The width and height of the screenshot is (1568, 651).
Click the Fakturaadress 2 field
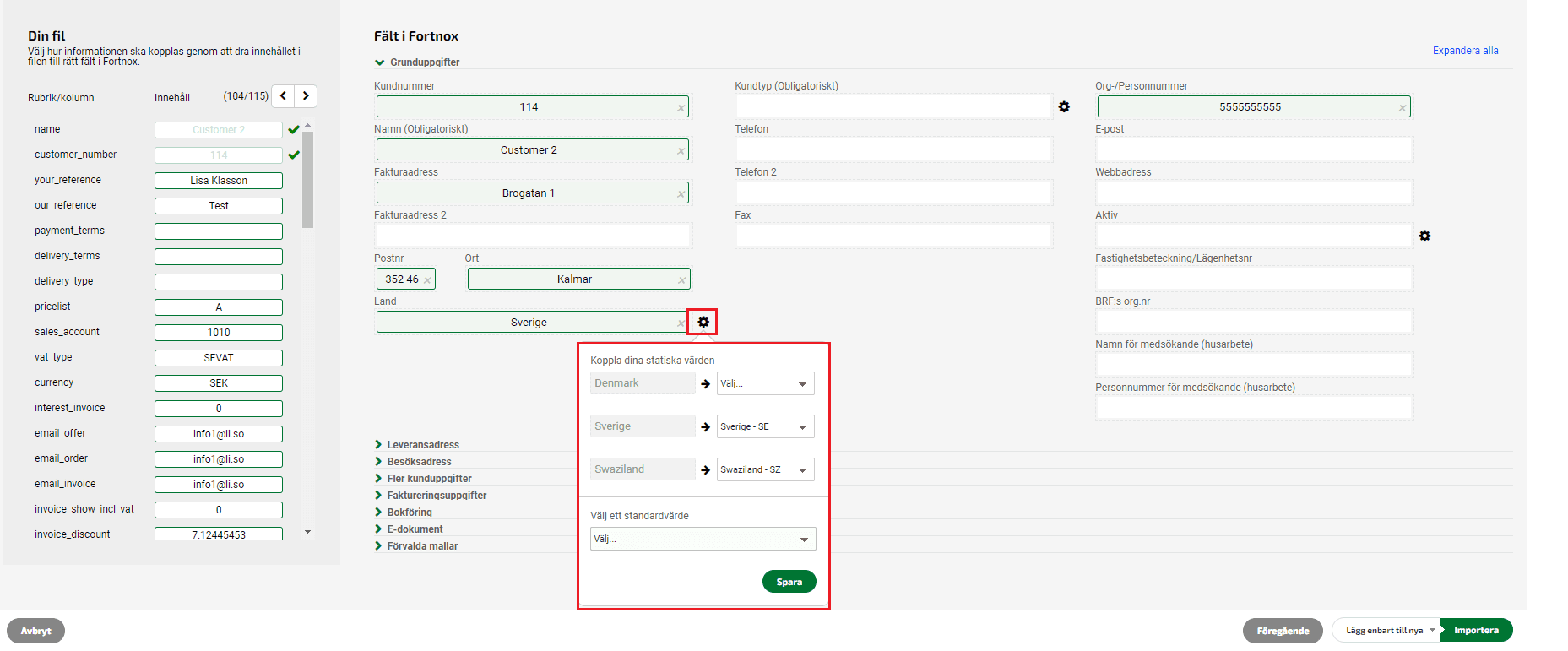pyautogui.click(x=533, y=236)
